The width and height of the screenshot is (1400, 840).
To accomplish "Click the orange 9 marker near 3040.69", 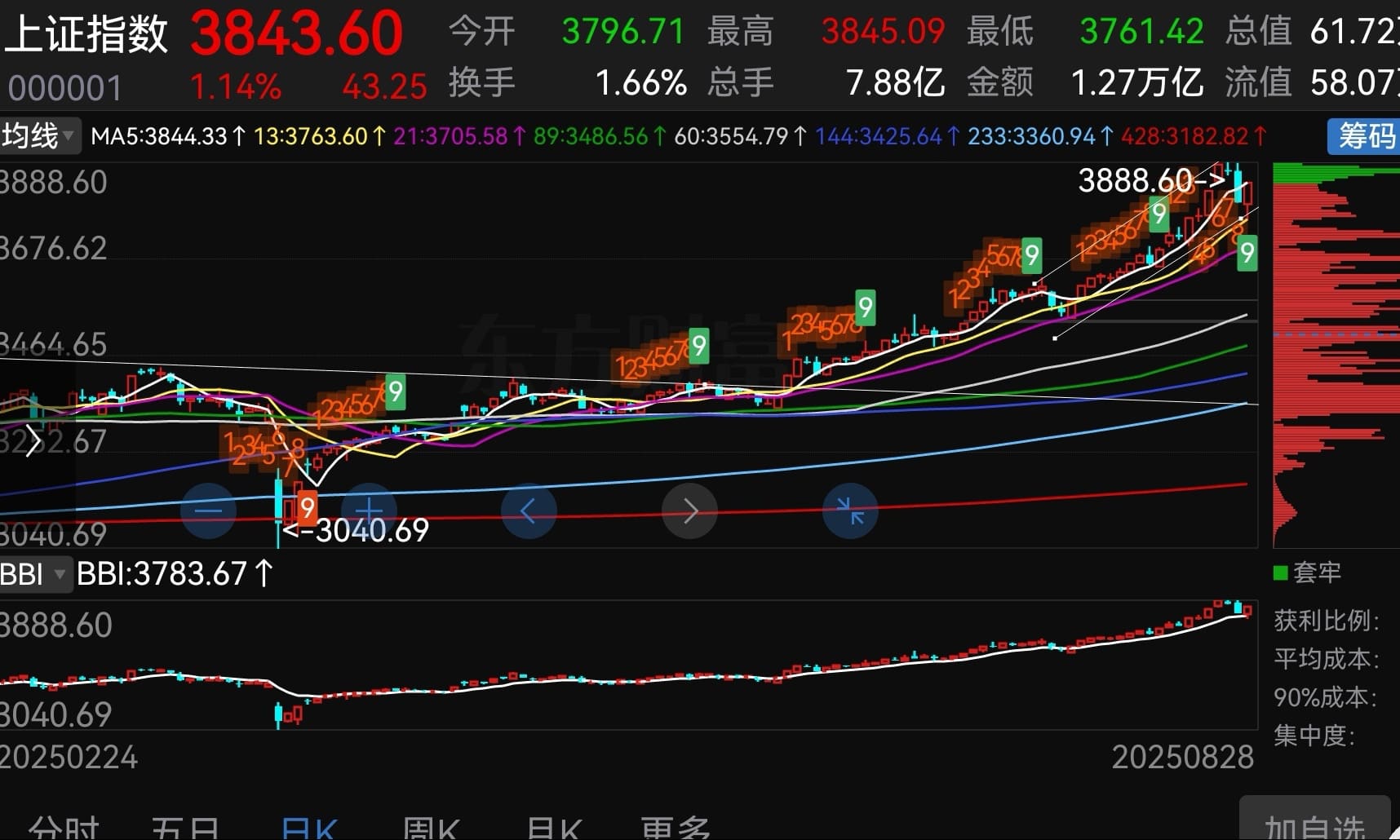I will [307, 508].
